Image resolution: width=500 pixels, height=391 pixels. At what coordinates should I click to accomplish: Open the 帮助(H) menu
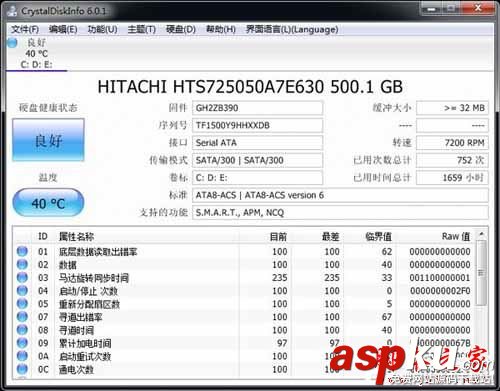point(221,29)
